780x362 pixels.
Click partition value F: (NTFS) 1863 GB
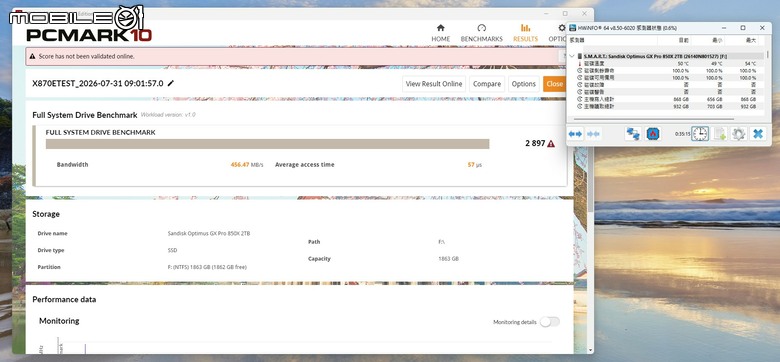click(x=207, y=267)
